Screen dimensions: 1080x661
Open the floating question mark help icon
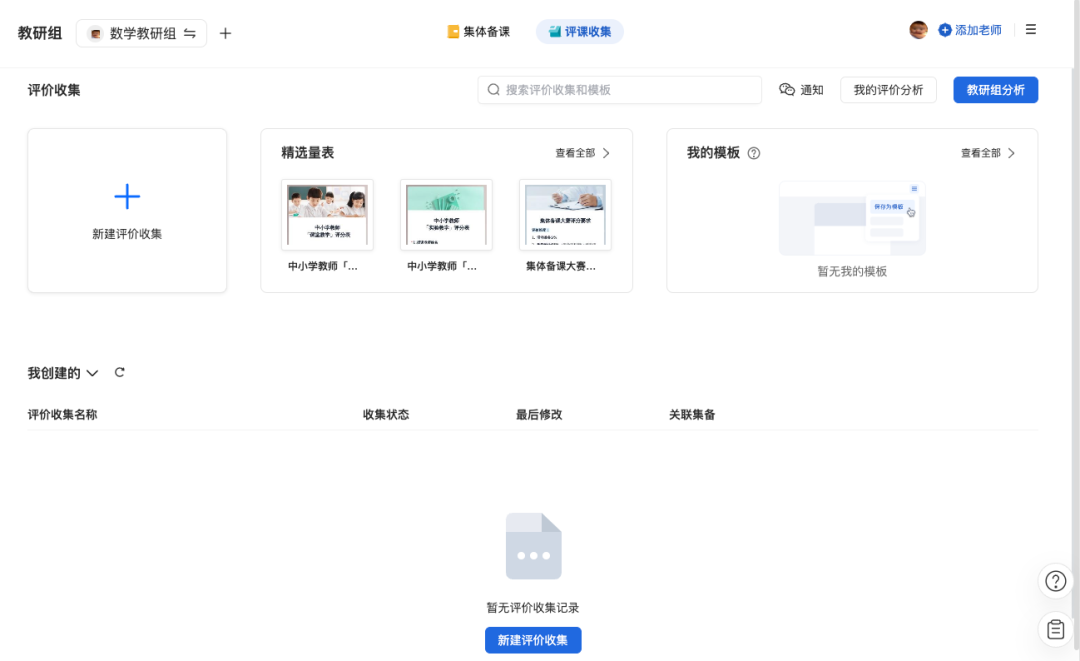pos(1056,581)
